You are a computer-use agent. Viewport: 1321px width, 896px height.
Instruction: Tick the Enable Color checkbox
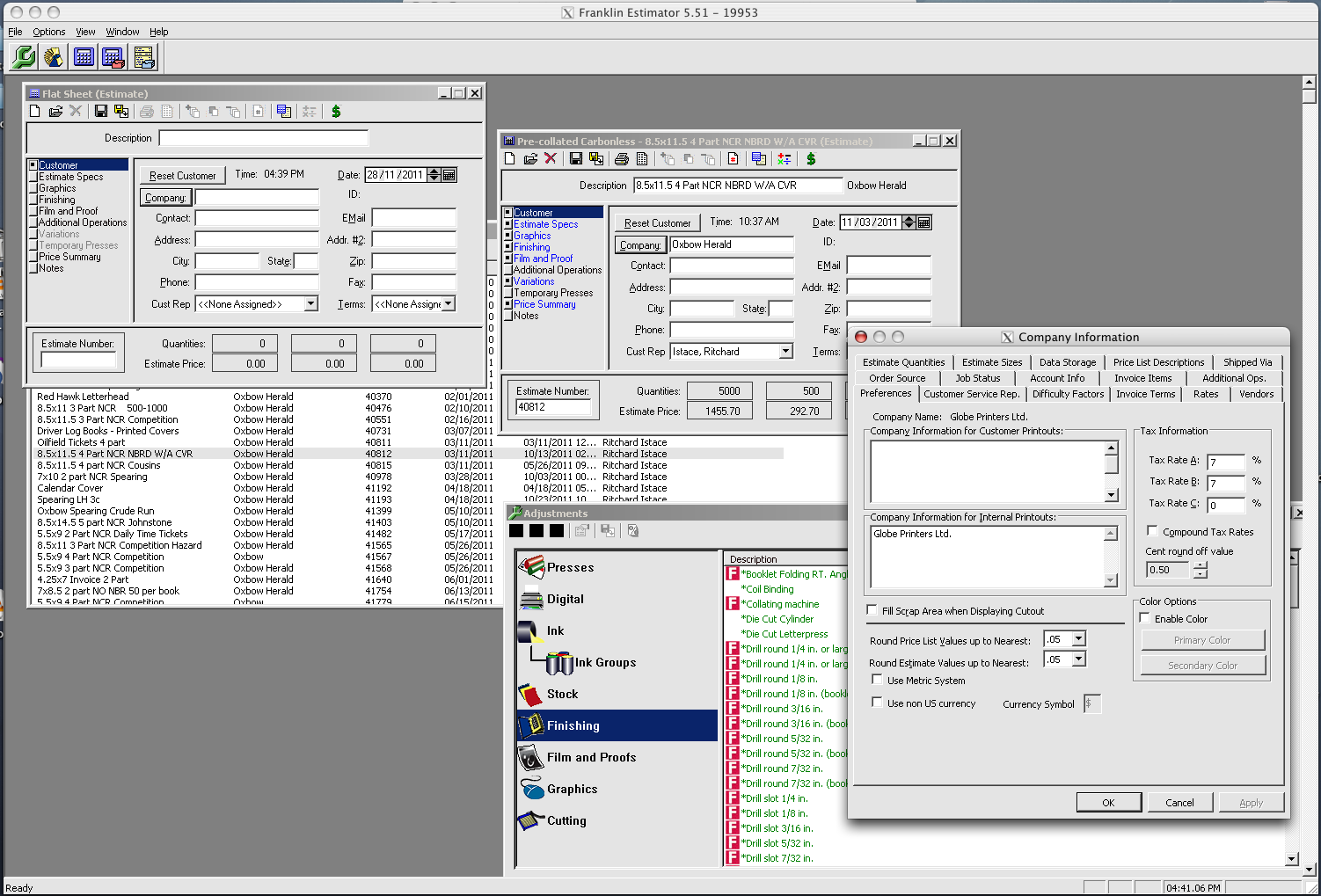(x=1144, y=618)
